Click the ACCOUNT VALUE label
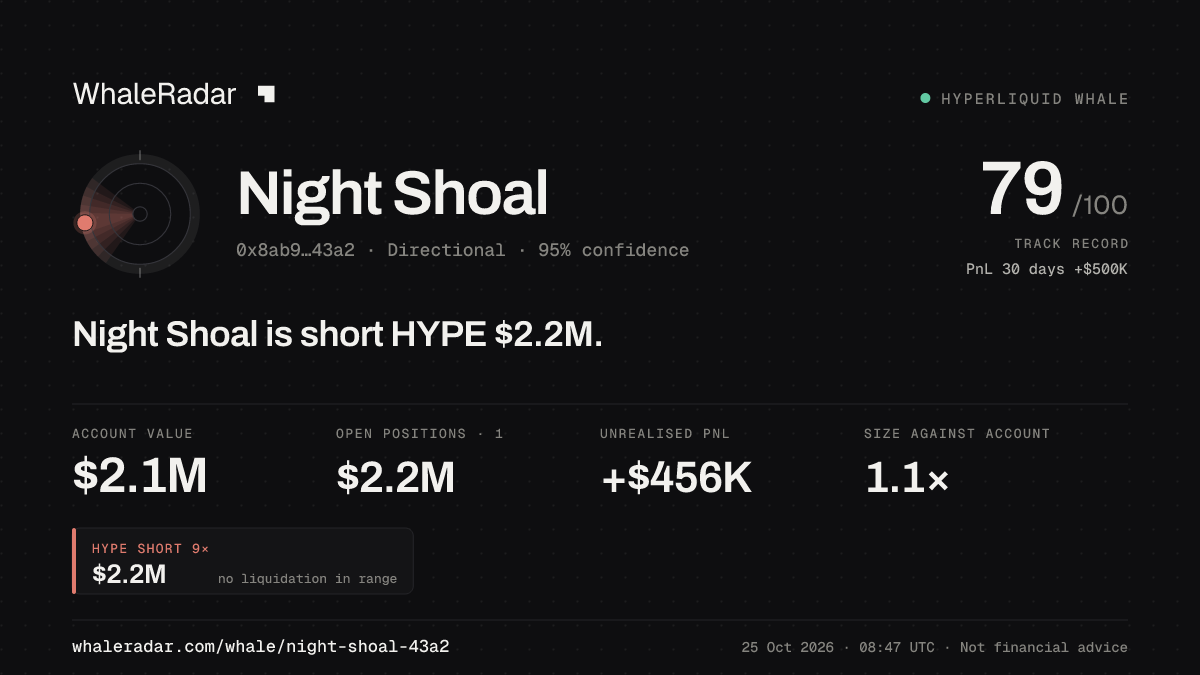This screenshot has width=1200, height=675. coord(132,434)
